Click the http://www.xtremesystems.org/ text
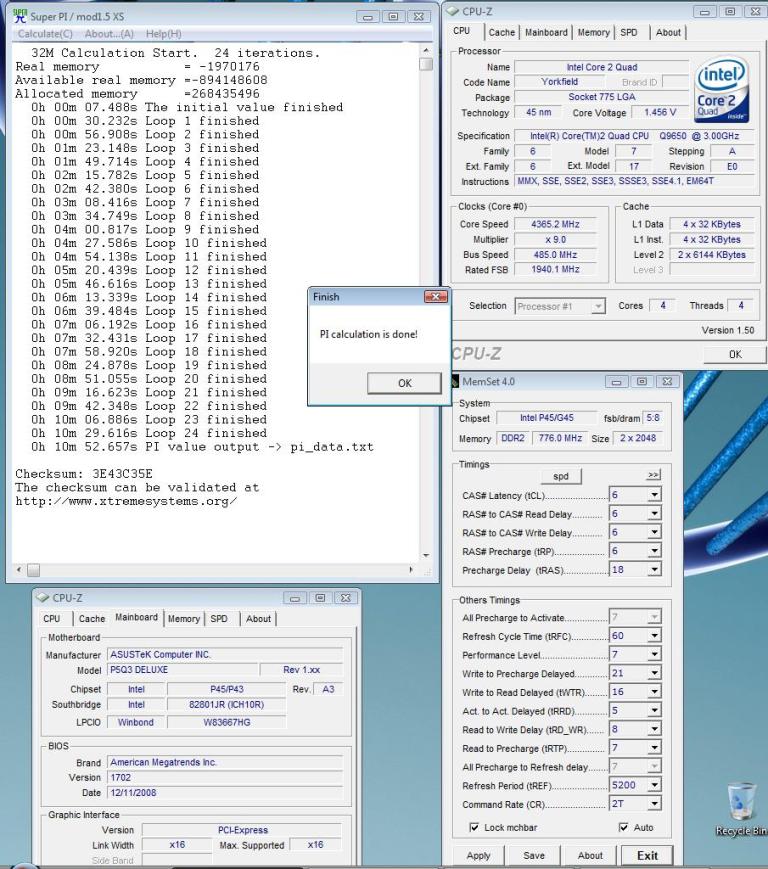 126,501
